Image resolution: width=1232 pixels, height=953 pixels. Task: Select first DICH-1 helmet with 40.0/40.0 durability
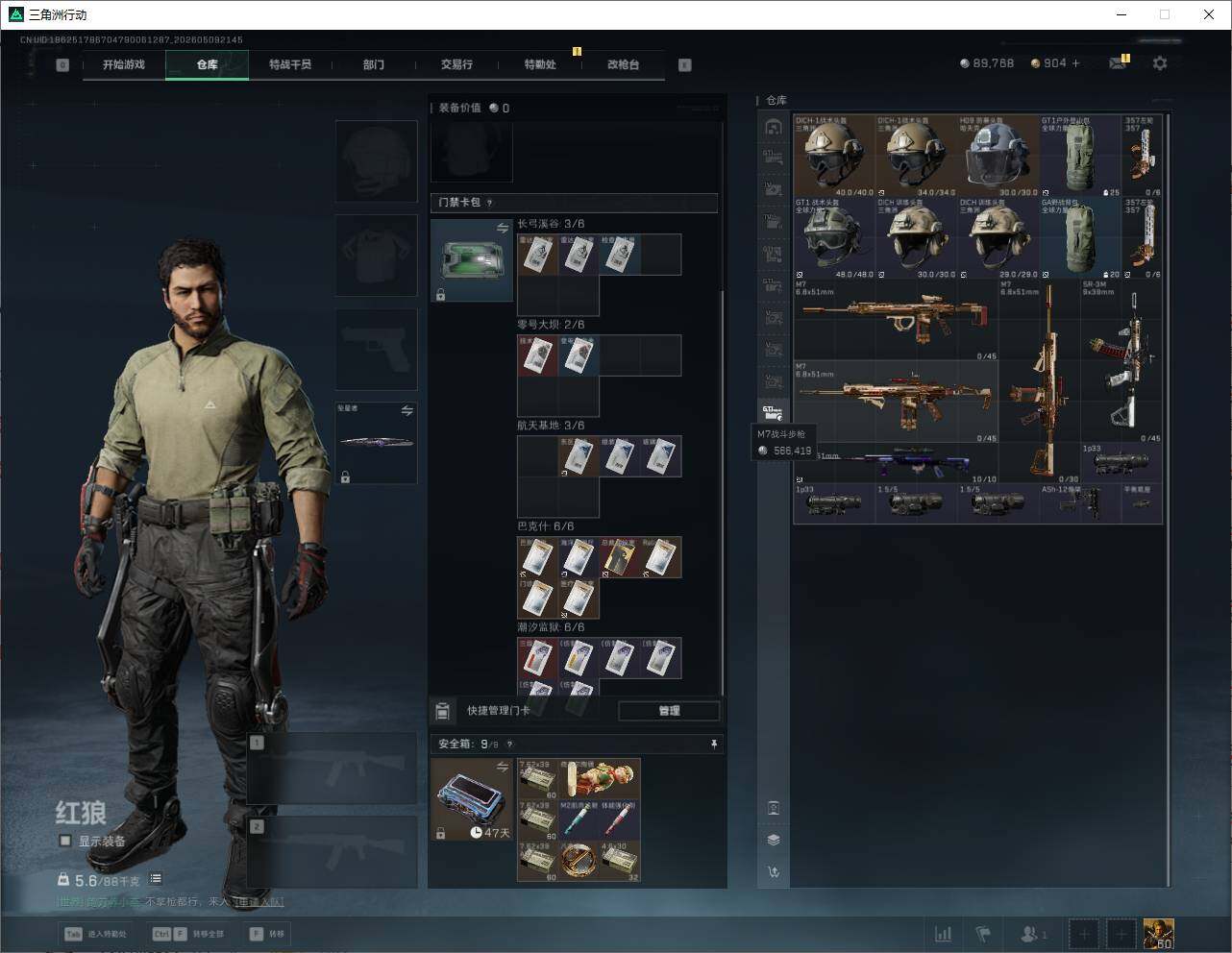[834, 157]
